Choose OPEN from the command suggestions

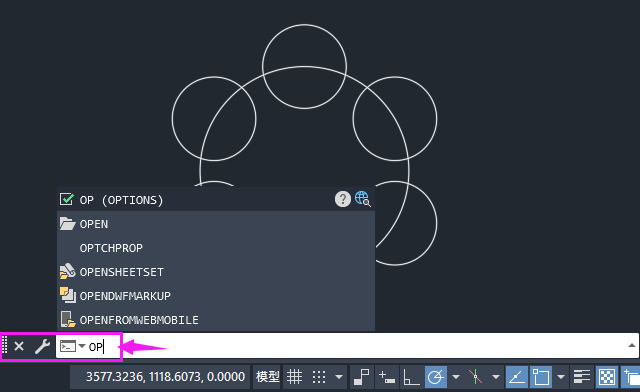tap(216, 224)
